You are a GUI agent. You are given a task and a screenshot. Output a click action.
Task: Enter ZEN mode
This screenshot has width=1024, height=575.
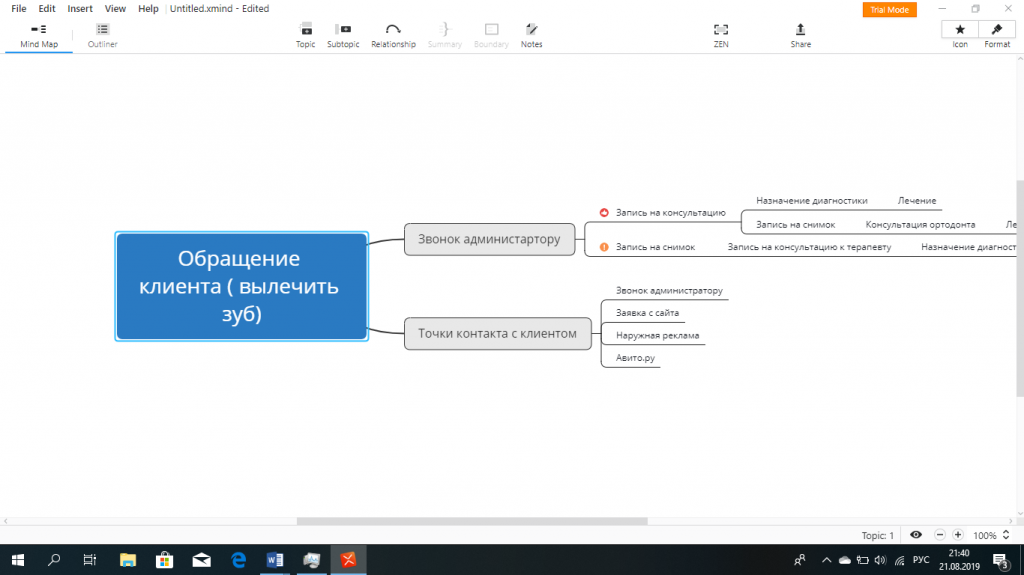coord(721,34)
